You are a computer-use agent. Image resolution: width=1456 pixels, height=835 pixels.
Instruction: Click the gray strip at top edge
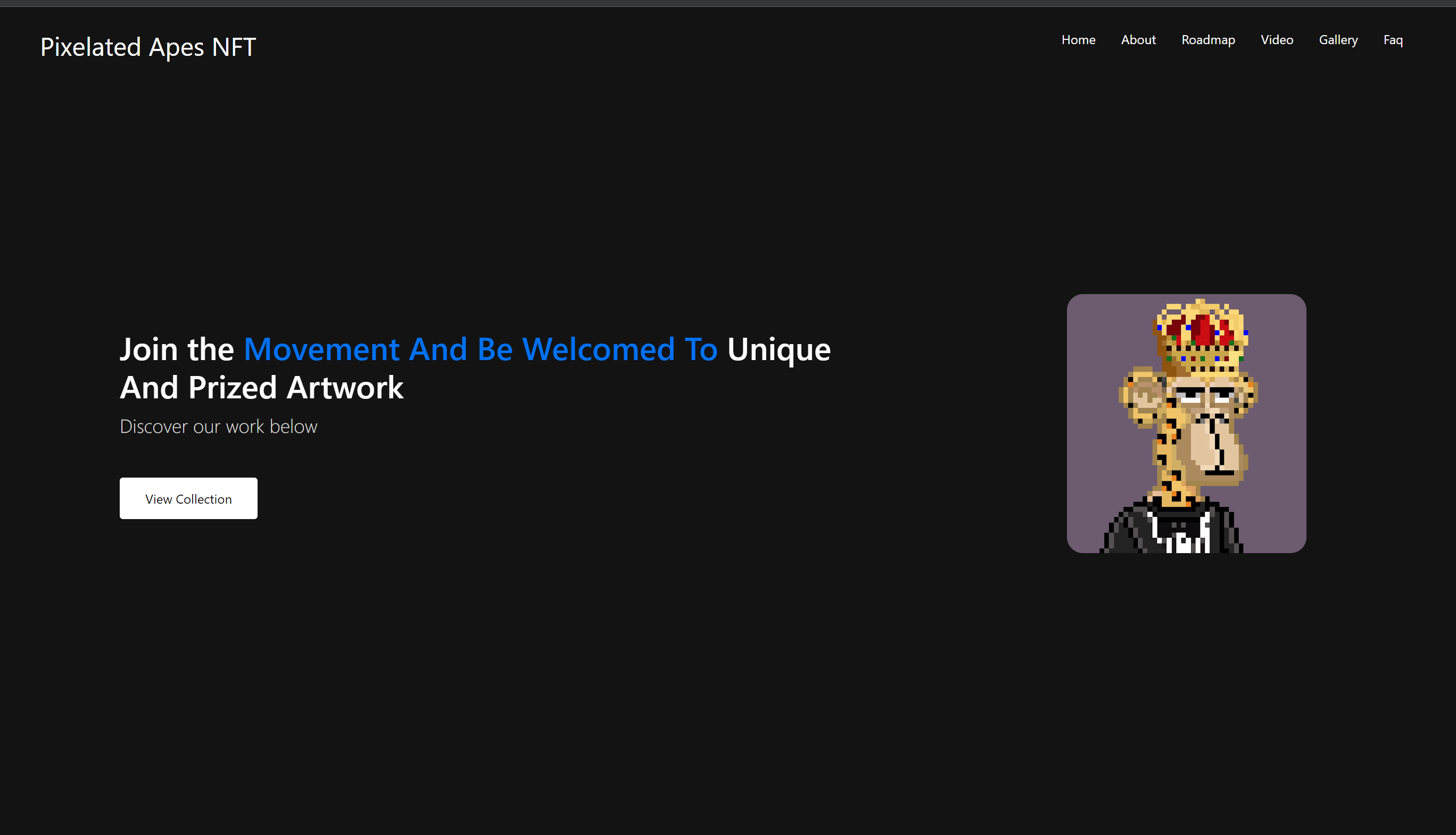[727, 3]
